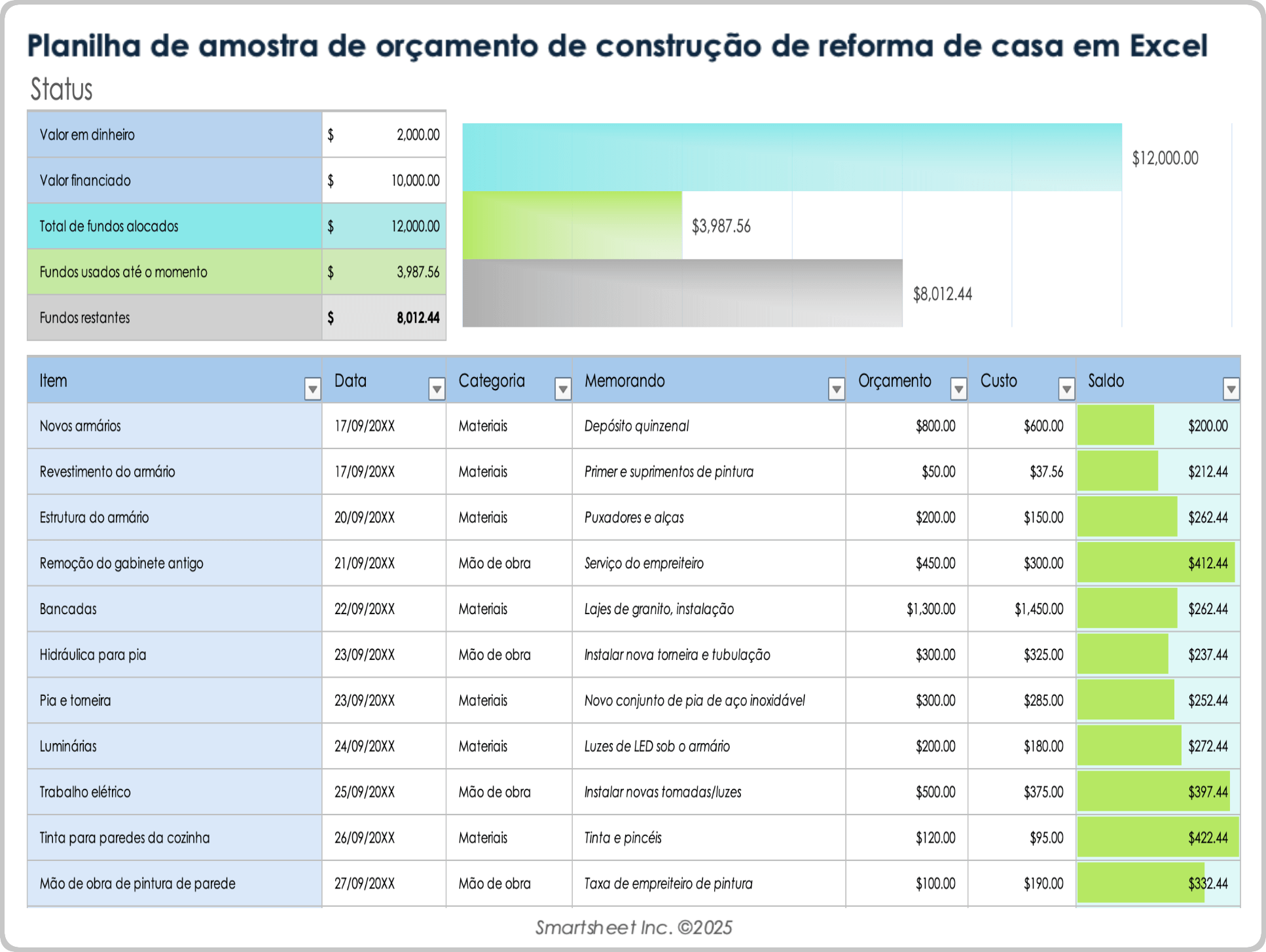The image size is (1266, 952).
Task: Click the 'Valor em dinheiro' label cell
Action: pyautogui.click(x=175, y=135)
